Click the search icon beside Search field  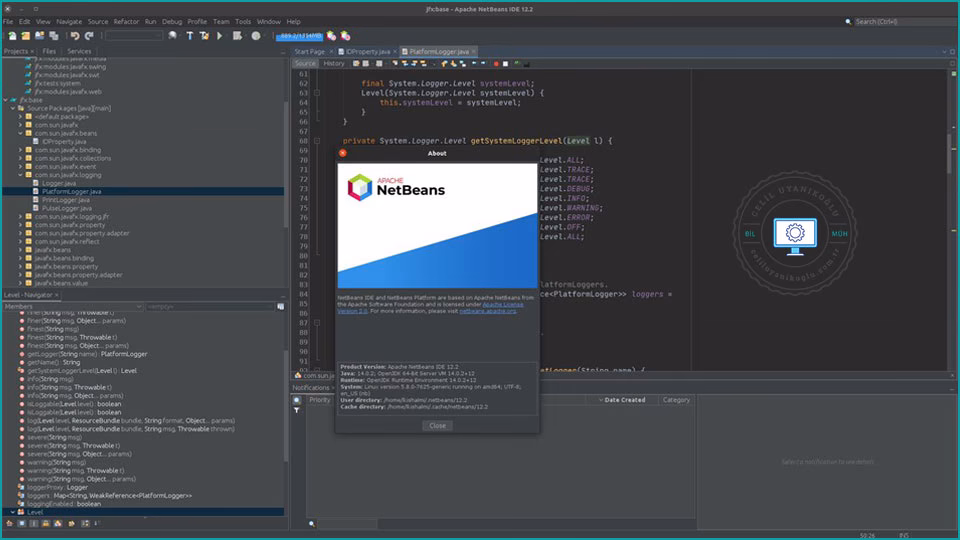pyautogui.click(x=848, y=21)
